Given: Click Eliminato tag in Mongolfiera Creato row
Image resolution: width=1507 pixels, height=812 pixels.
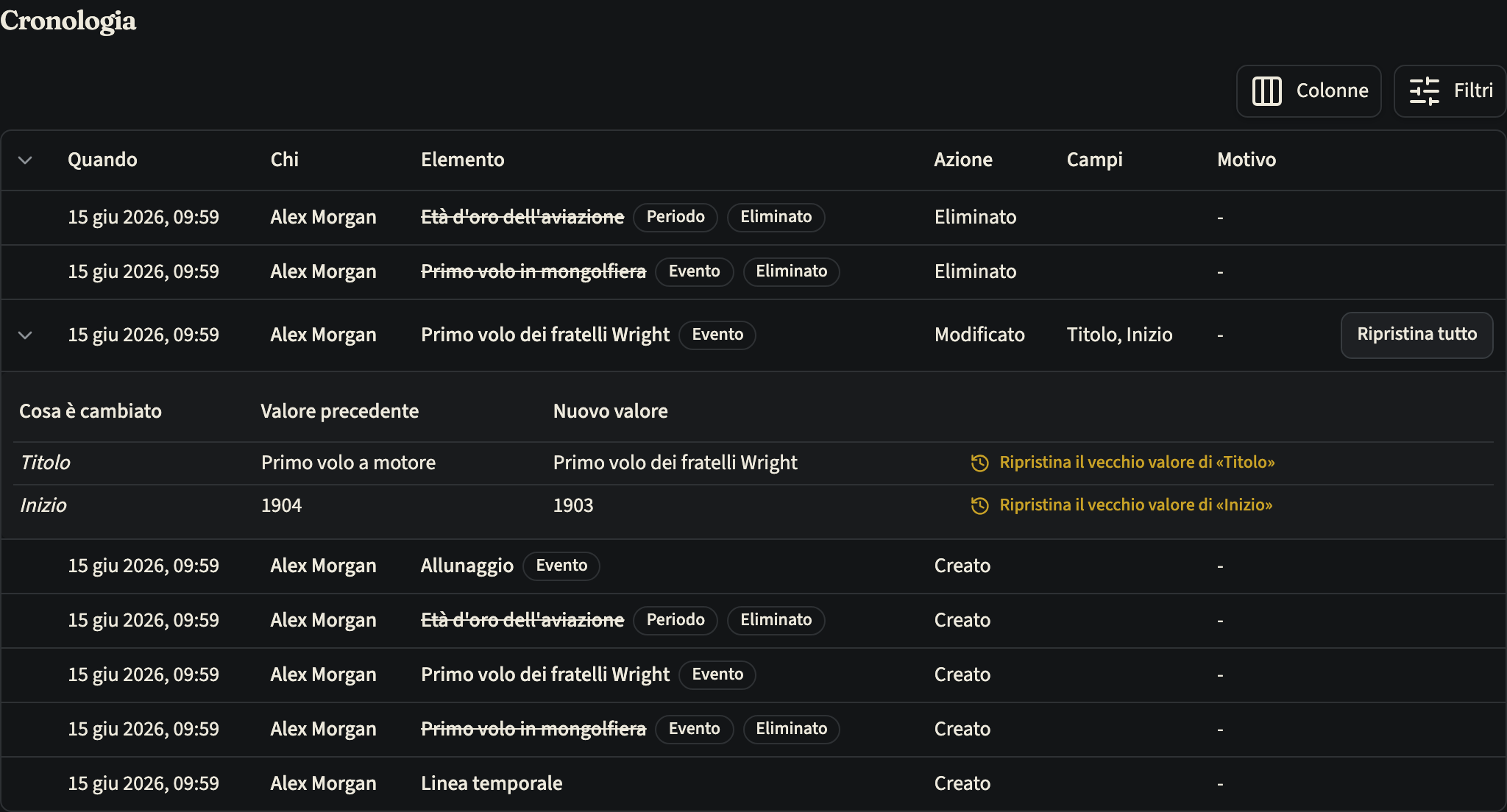Looking at the screenshot, I should 791,729.
